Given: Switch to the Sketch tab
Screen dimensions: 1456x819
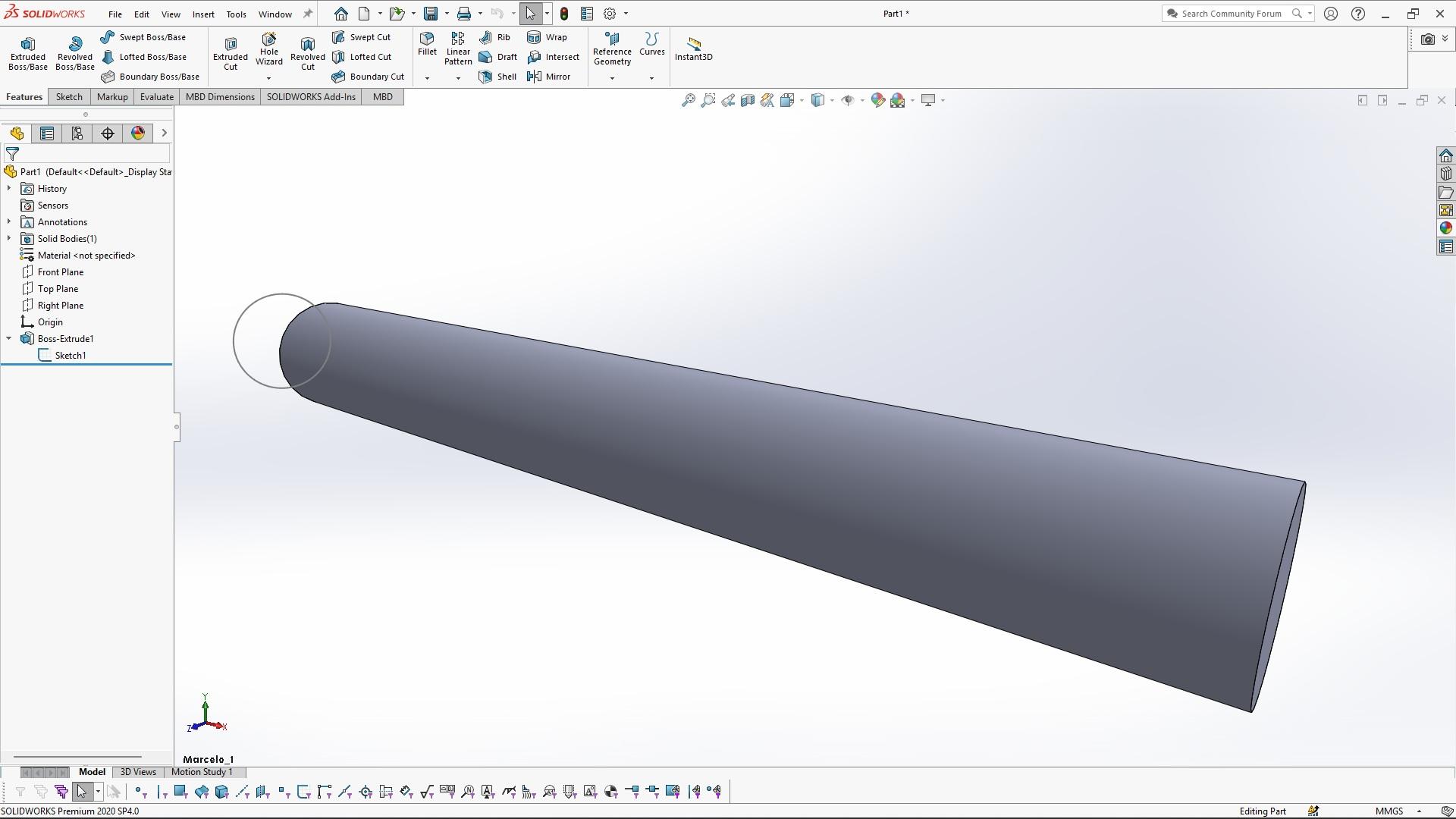Looking at the screenshot, I should tap(69, 97).
